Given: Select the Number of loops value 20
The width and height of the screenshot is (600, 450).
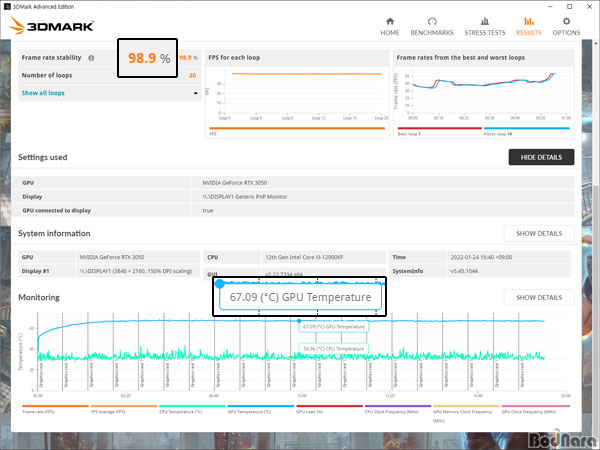Looking at the screenshot, I should click(x=192, y=75).
